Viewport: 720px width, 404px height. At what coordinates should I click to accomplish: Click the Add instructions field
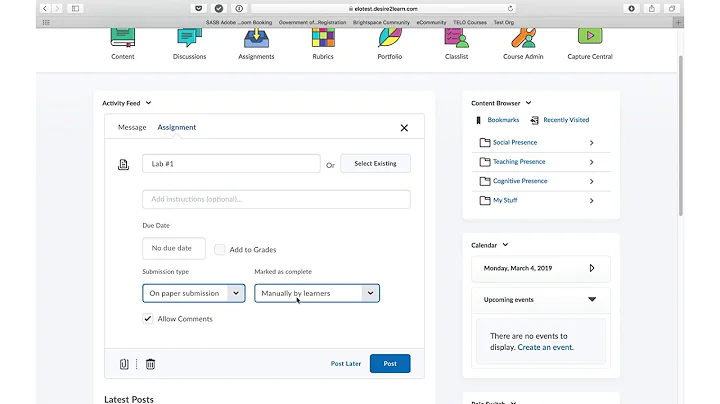(x=276, y=199)
